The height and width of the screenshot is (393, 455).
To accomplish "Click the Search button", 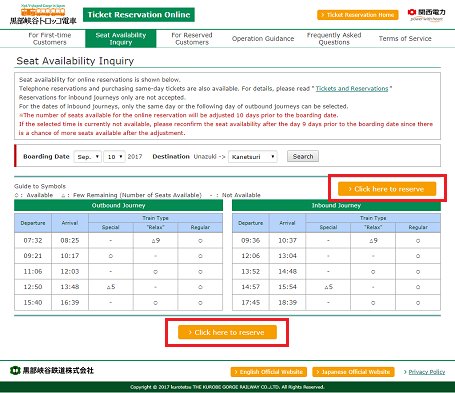I will tap(303, 156).
